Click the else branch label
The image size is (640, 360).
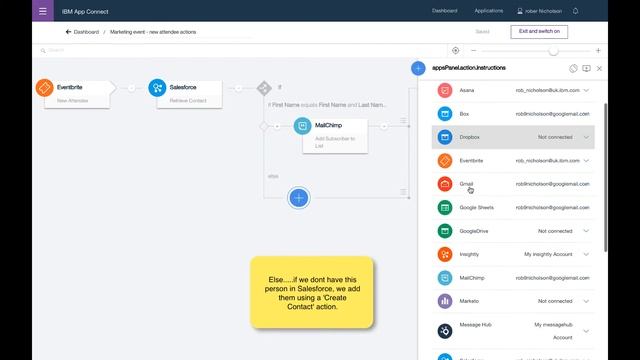[x=273, y=176]
